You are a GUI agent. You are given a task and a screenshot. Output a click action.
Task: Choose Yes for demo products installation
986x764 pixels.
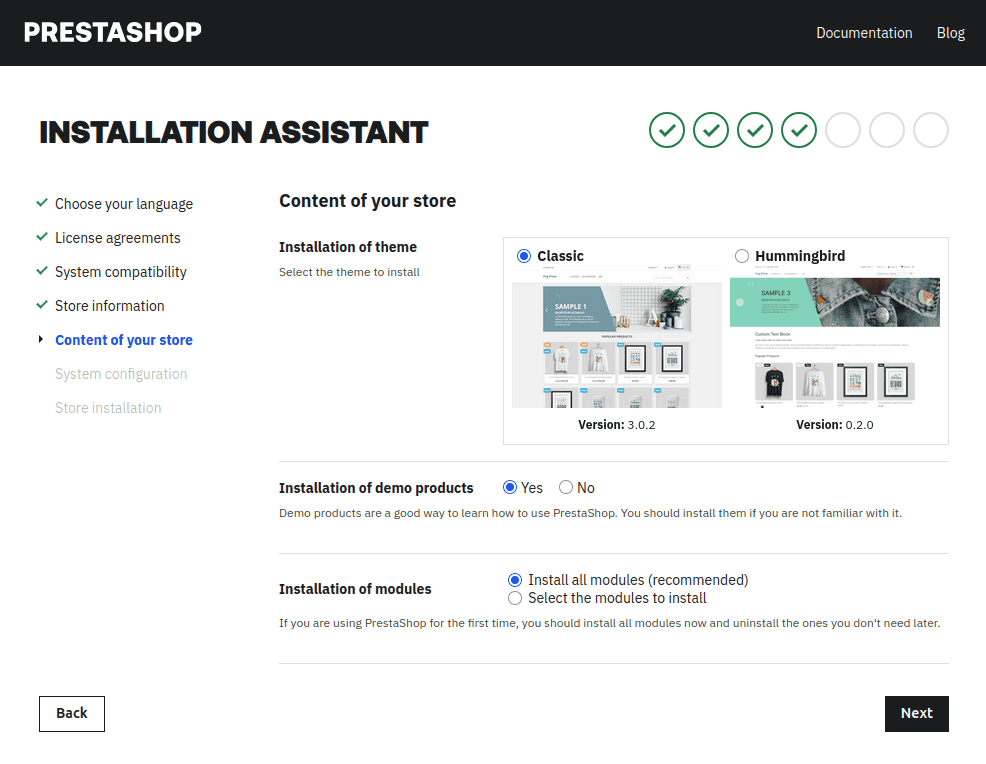pos(510,488)
